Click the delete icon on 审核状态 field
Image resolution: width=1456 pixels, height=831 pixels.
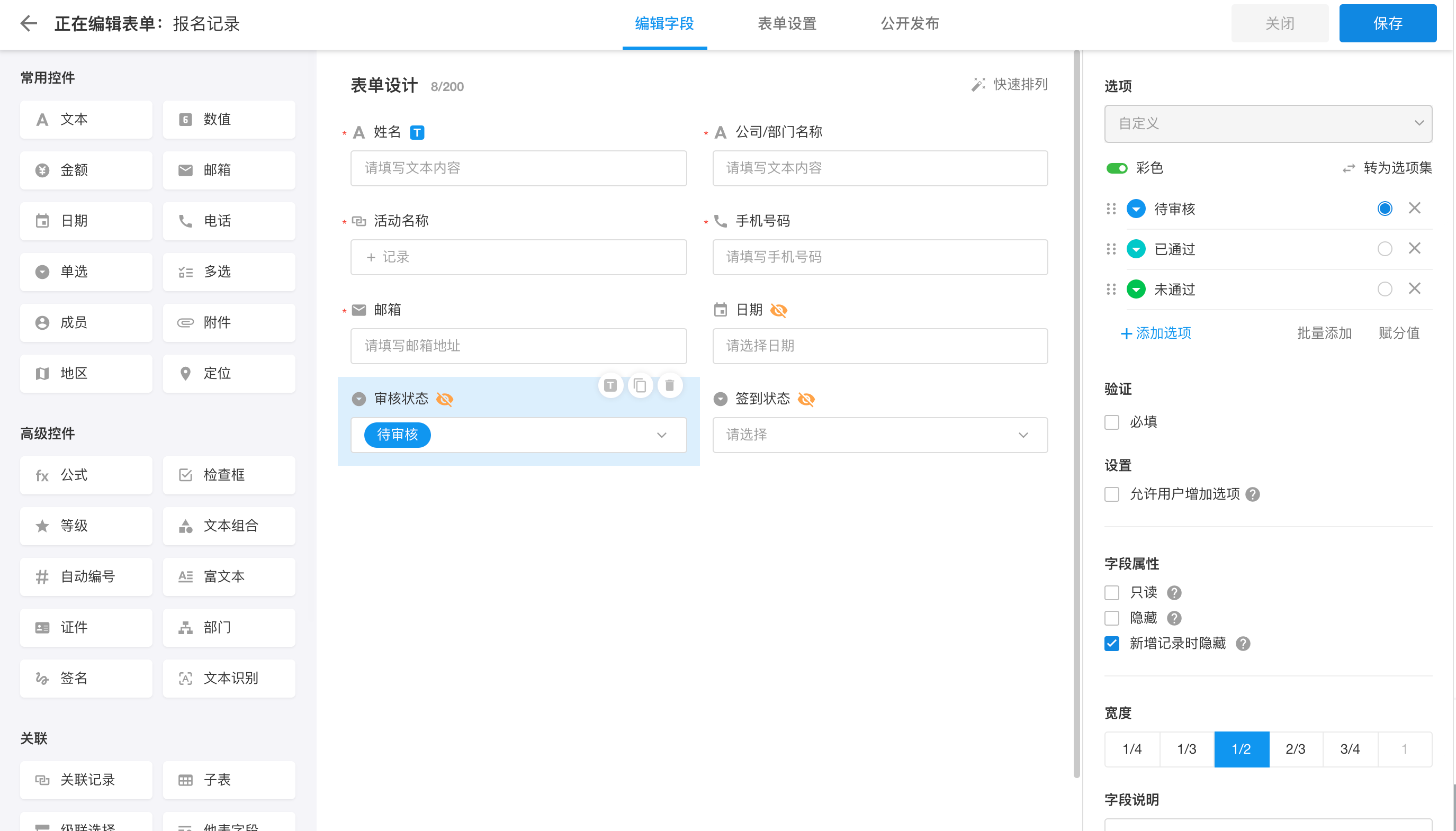(x=670, y=386)
